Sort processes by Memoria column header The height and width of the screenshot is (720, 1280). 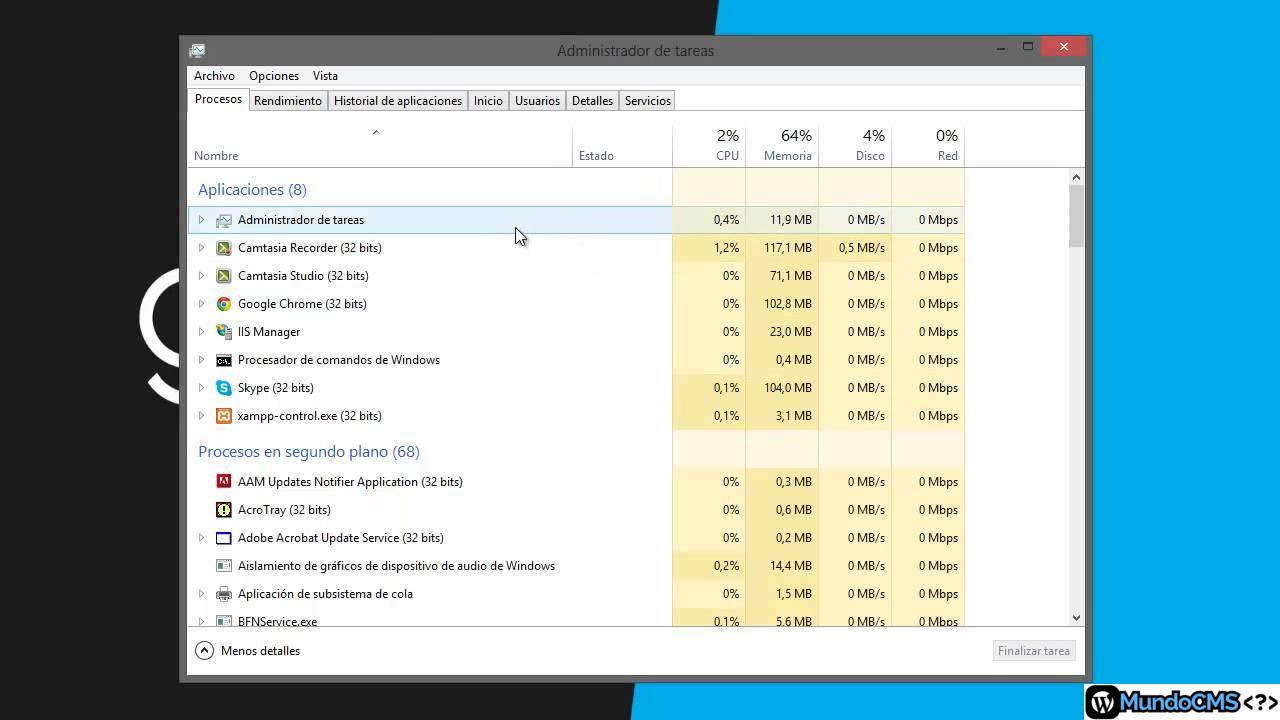coord(787,146)
